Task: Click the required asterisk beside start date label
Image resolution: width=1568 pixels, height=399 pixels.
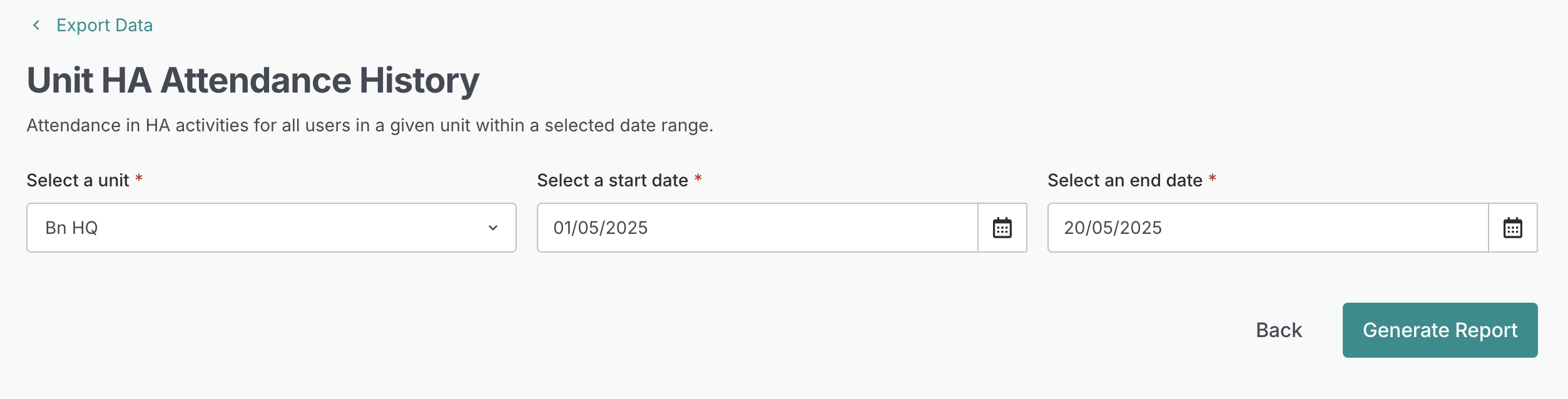Action: point(698,179)
